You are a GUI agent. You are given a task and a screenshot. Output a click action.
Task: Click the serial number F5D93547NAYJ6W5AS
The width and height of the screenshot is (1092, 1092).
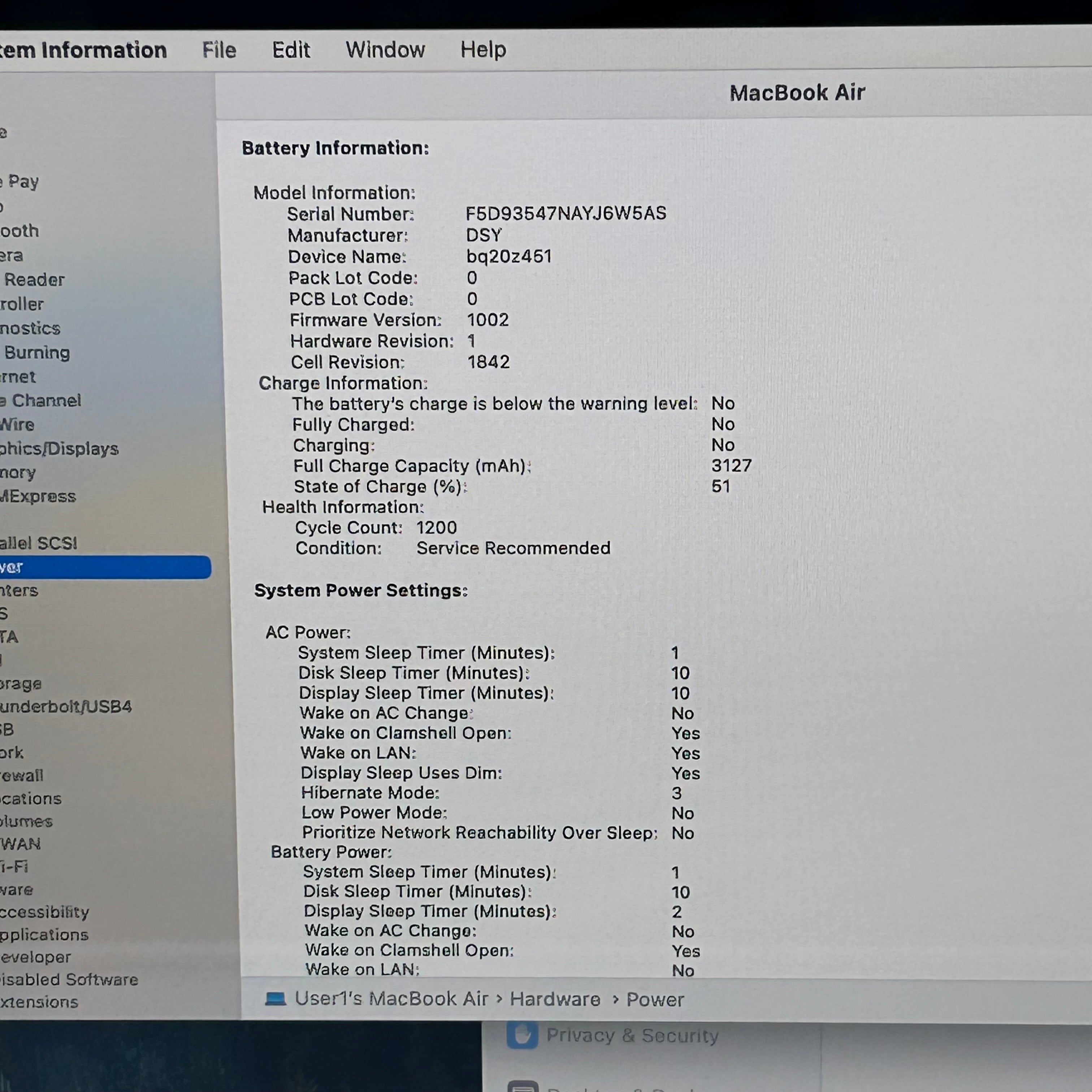point(566,213)
